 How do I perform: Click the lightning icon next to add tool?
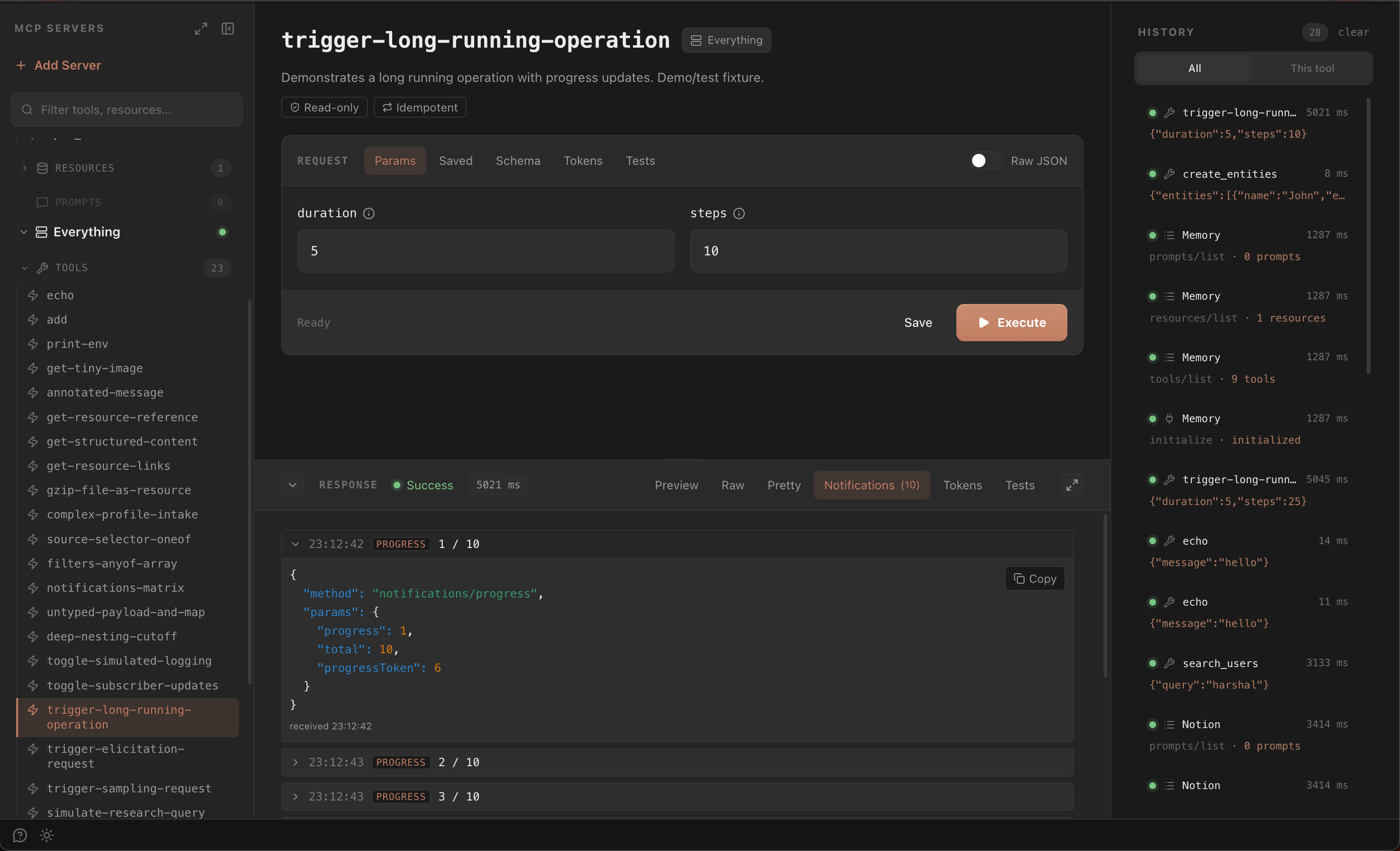[x=33, y=320]
